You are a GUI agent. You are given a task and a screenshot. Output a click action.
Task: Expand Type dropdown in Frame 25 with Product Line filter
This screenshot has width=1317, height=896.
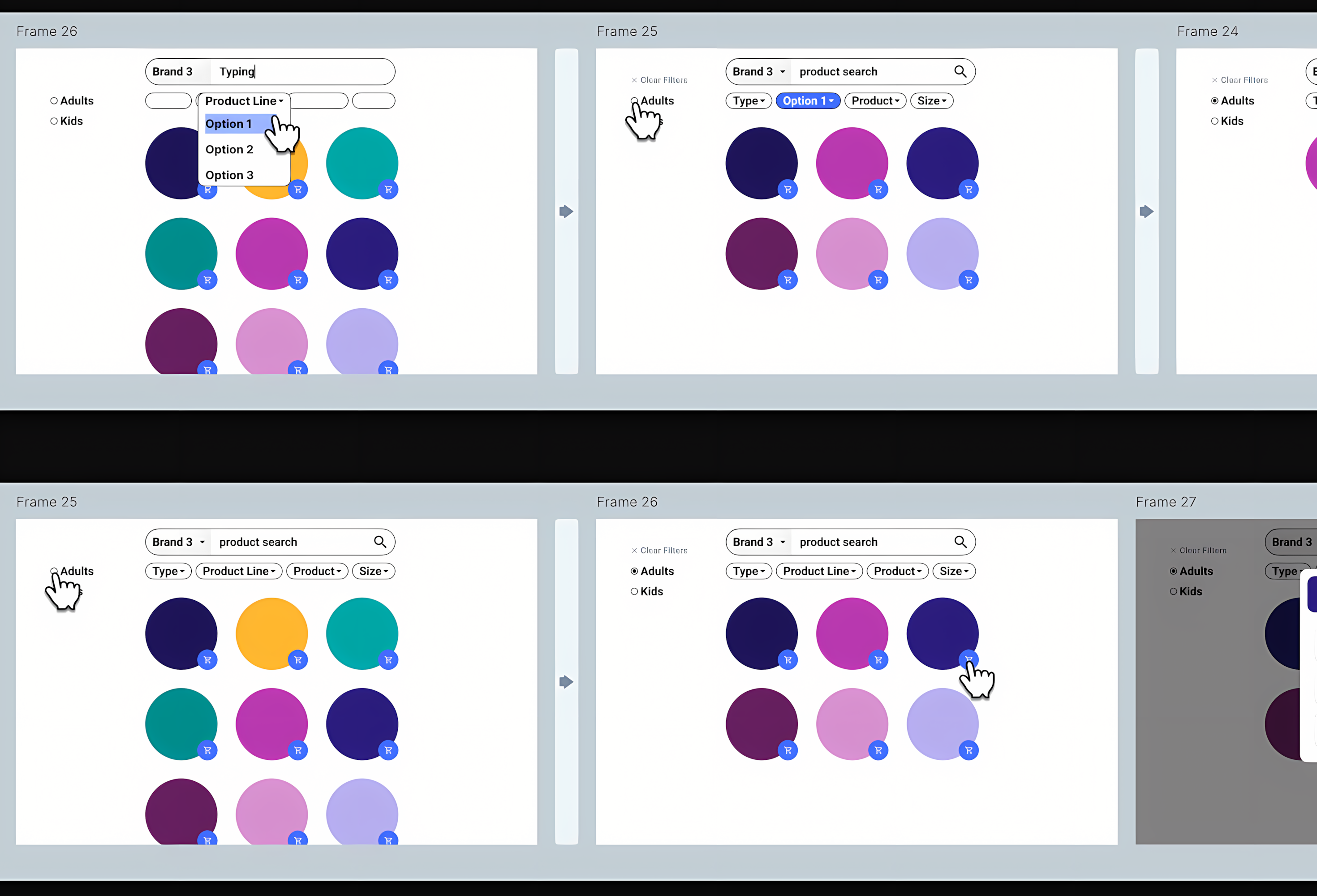coord(168,571)
